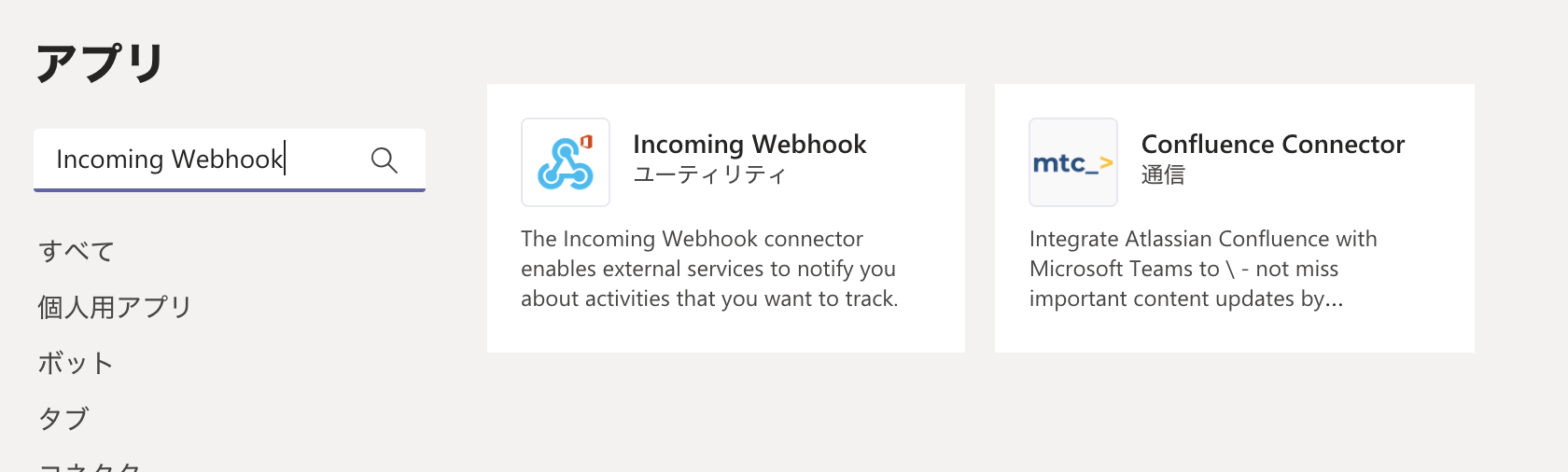Viewport: 1568px width, 472px height.
Task: Open the Confluence Connector title link
Action: coord(1272,144)
